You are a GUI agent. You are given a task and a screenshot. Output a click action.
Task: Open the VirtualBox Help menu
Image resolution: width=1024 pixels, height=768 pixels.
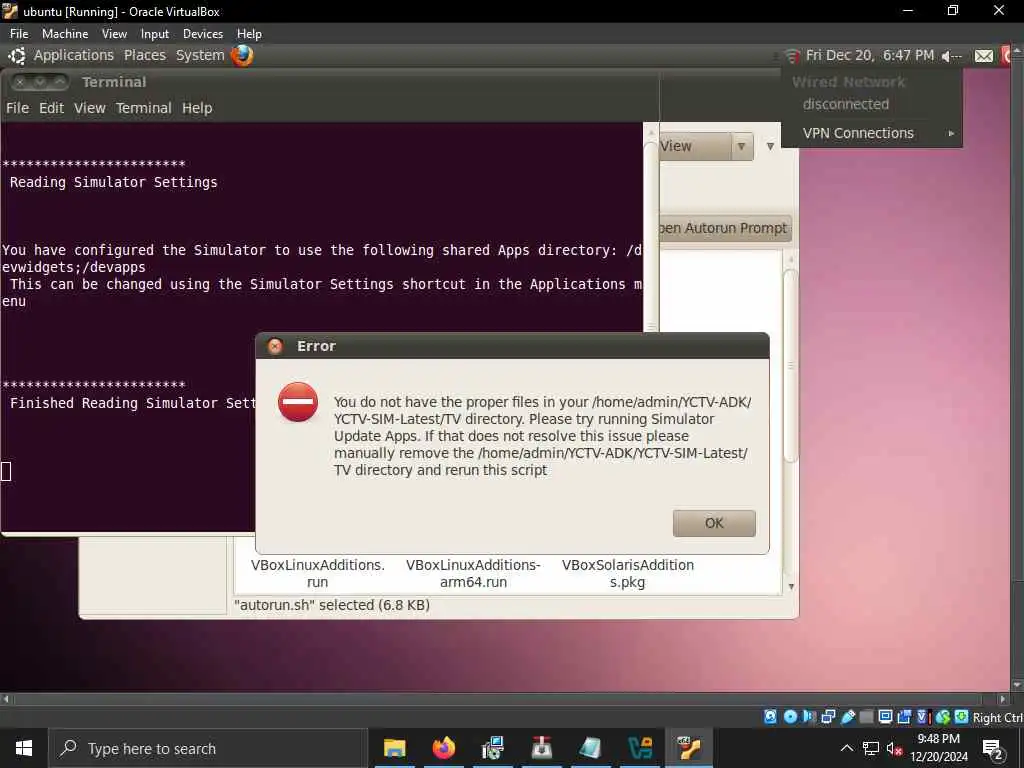249,34
